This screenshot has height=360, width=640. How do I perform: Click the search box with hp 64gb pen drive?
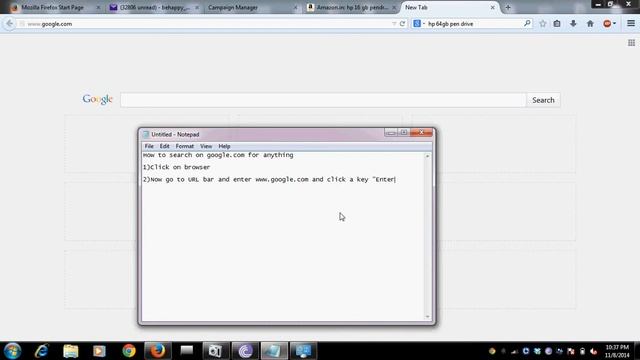point(473,24)
